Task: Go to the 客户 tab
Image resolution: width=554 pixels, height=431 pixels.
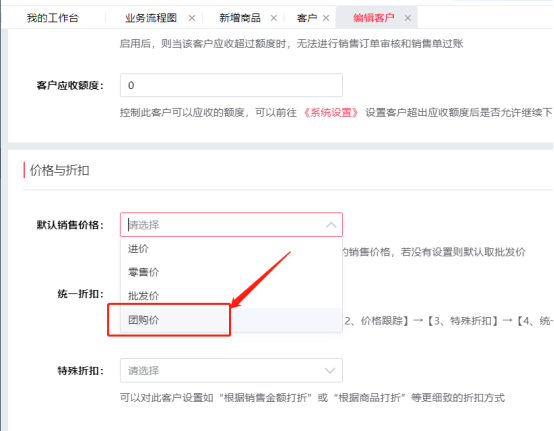Action: coord(307,18)
